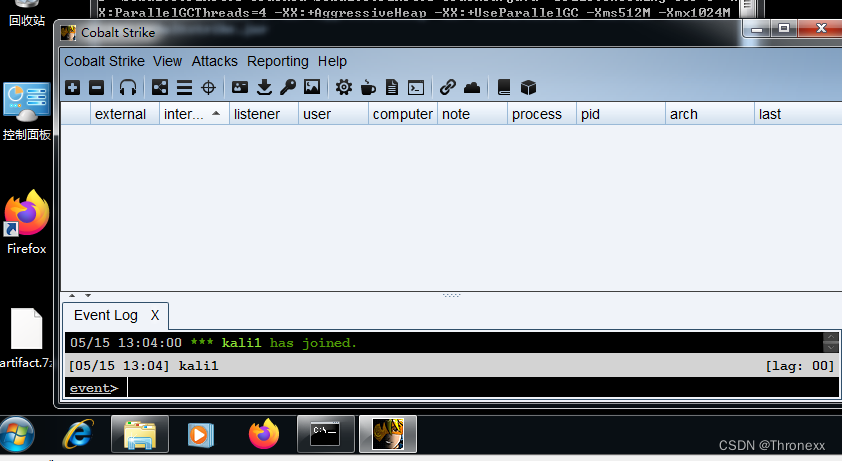Open the Help book icon in toolbar
842x461 pixels.
point(504,88)
